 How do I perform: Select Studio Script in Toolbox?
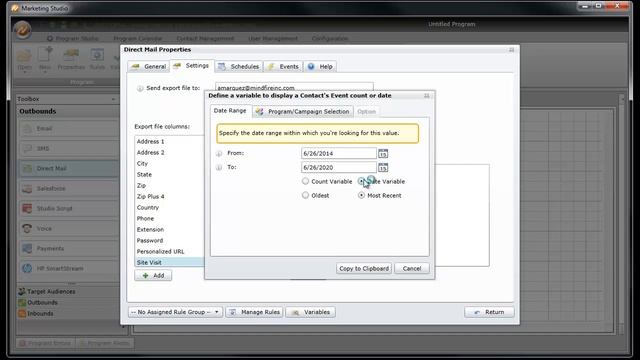69,209
